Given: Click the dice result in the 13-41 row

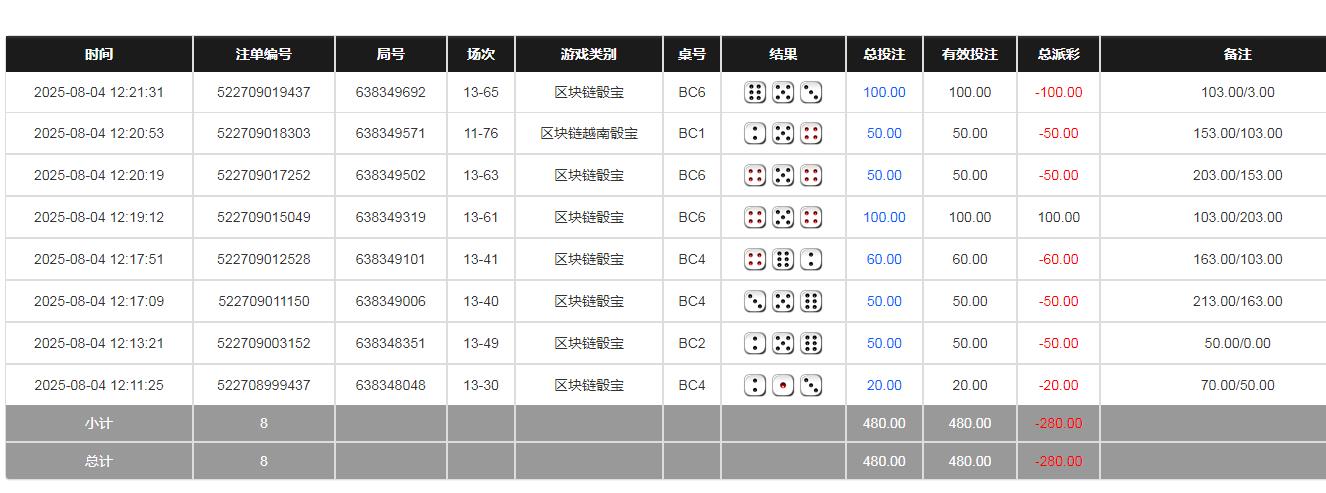Looking at the screenshot, I should (x=783, y=260).
